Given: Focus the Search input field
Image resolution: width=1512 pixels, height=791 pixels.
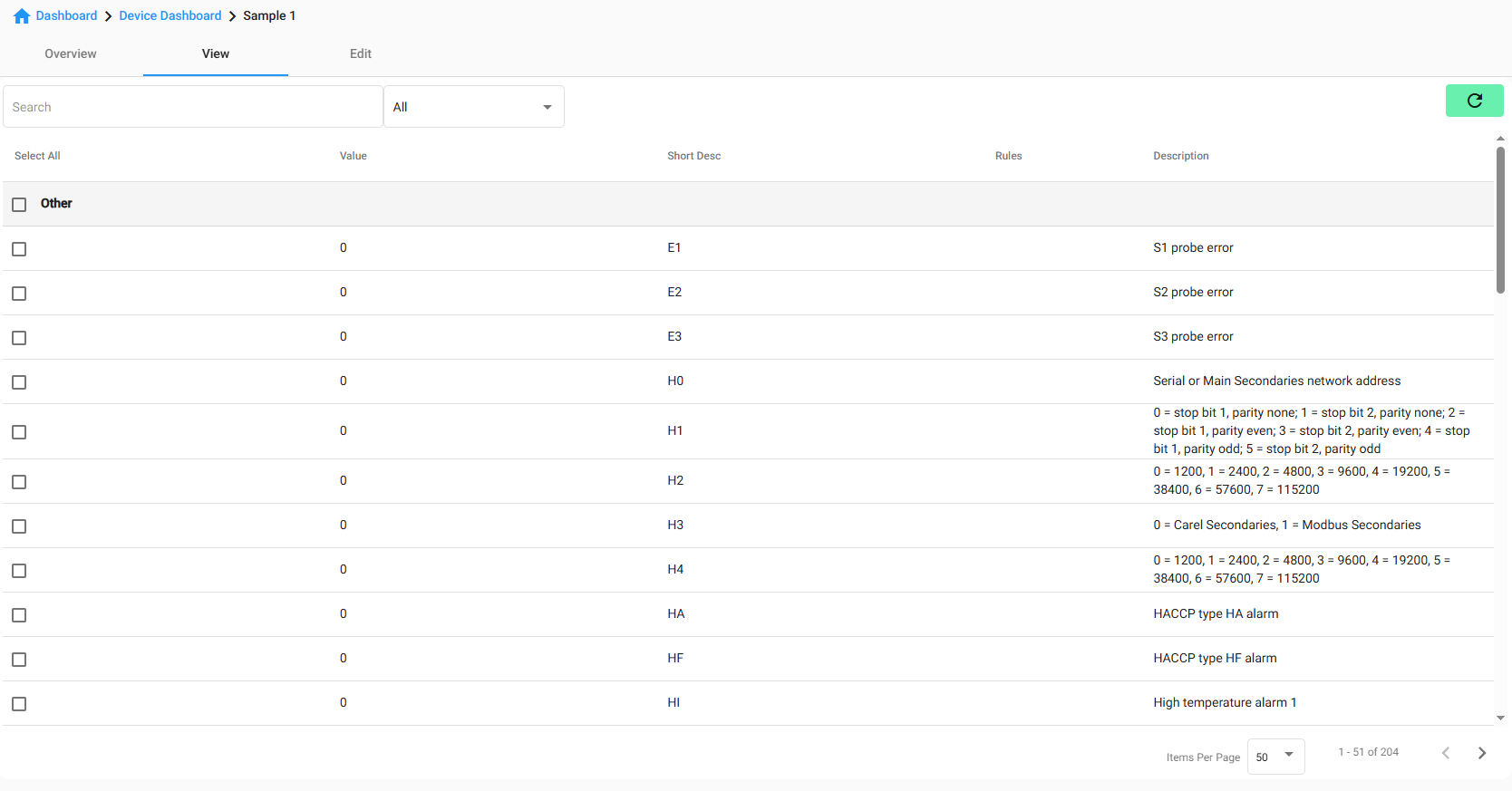Looking at the screenshot, I should (193, 107).
